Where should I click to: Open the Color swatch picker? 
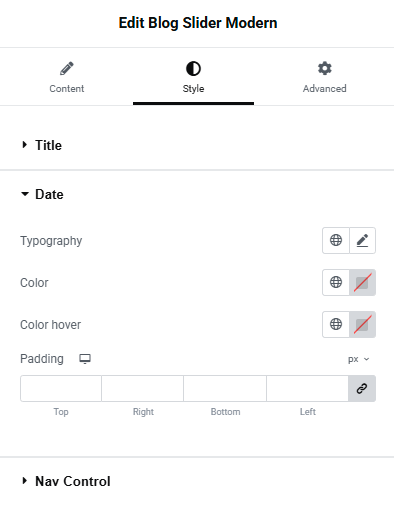coord(362,282)
